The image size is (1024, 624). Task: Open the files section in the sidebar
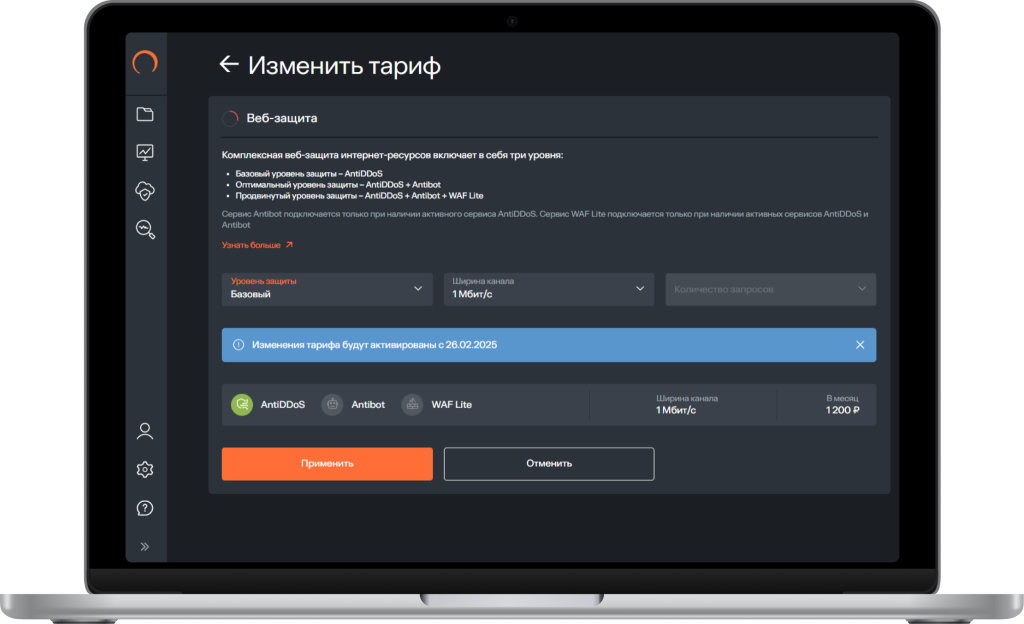click(x=145, y=113)
